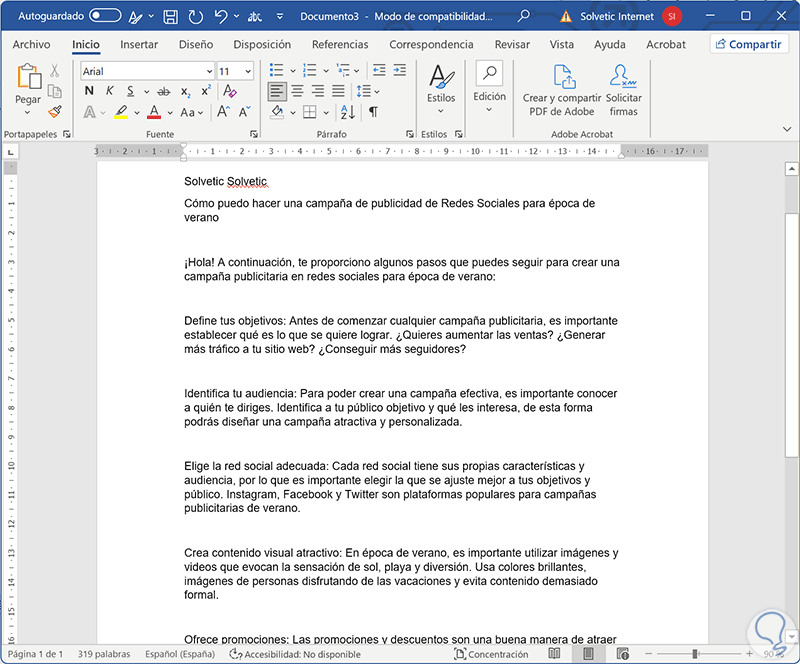Toggle bold (N) formatting
This screenshot has width=800, height=664.
coord(89,91)
